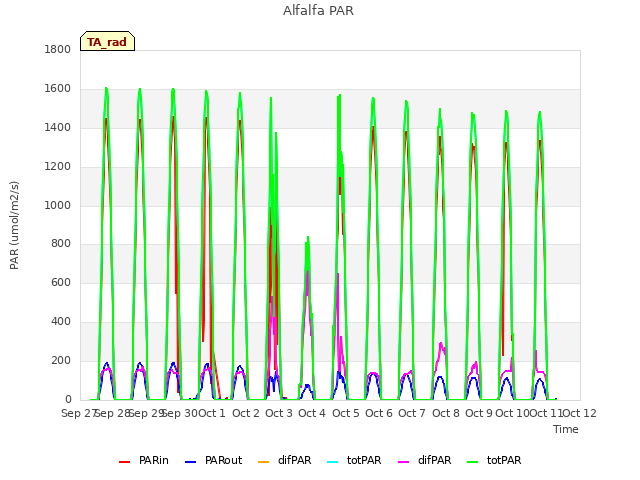Click the 1400 y-axis tick label
Viewport: 640px width, 480px height.
click(x=58, y=127)
